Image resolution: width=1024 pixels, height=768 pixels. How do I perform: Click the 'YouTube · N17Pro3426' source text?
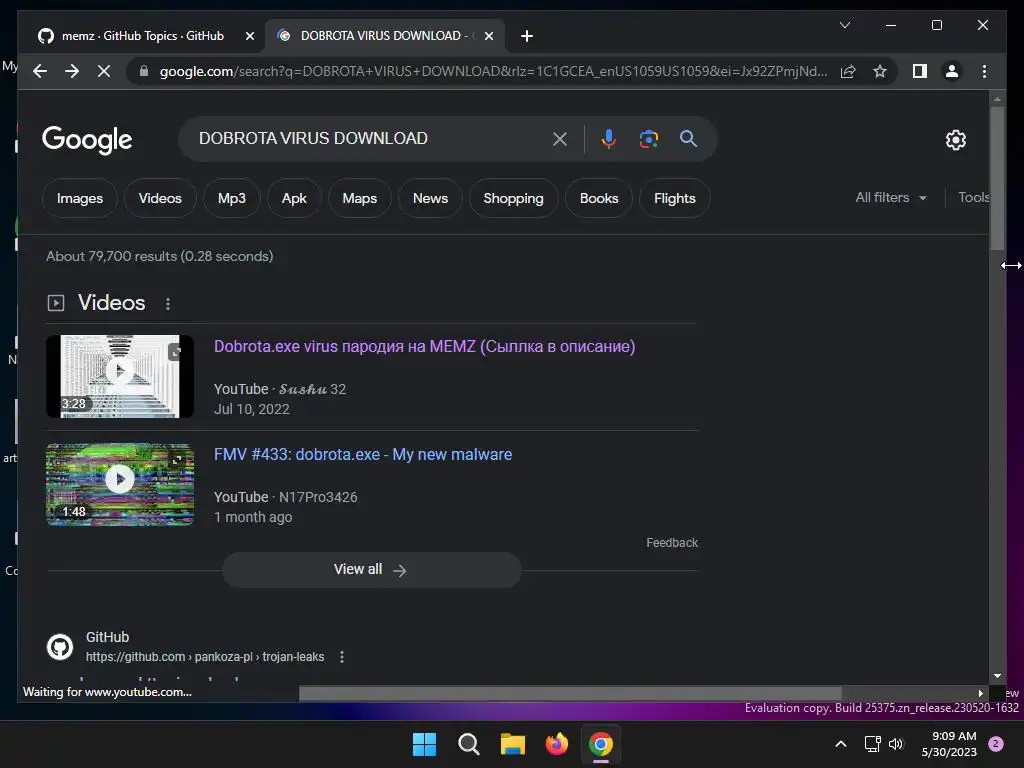click(285, 497)
